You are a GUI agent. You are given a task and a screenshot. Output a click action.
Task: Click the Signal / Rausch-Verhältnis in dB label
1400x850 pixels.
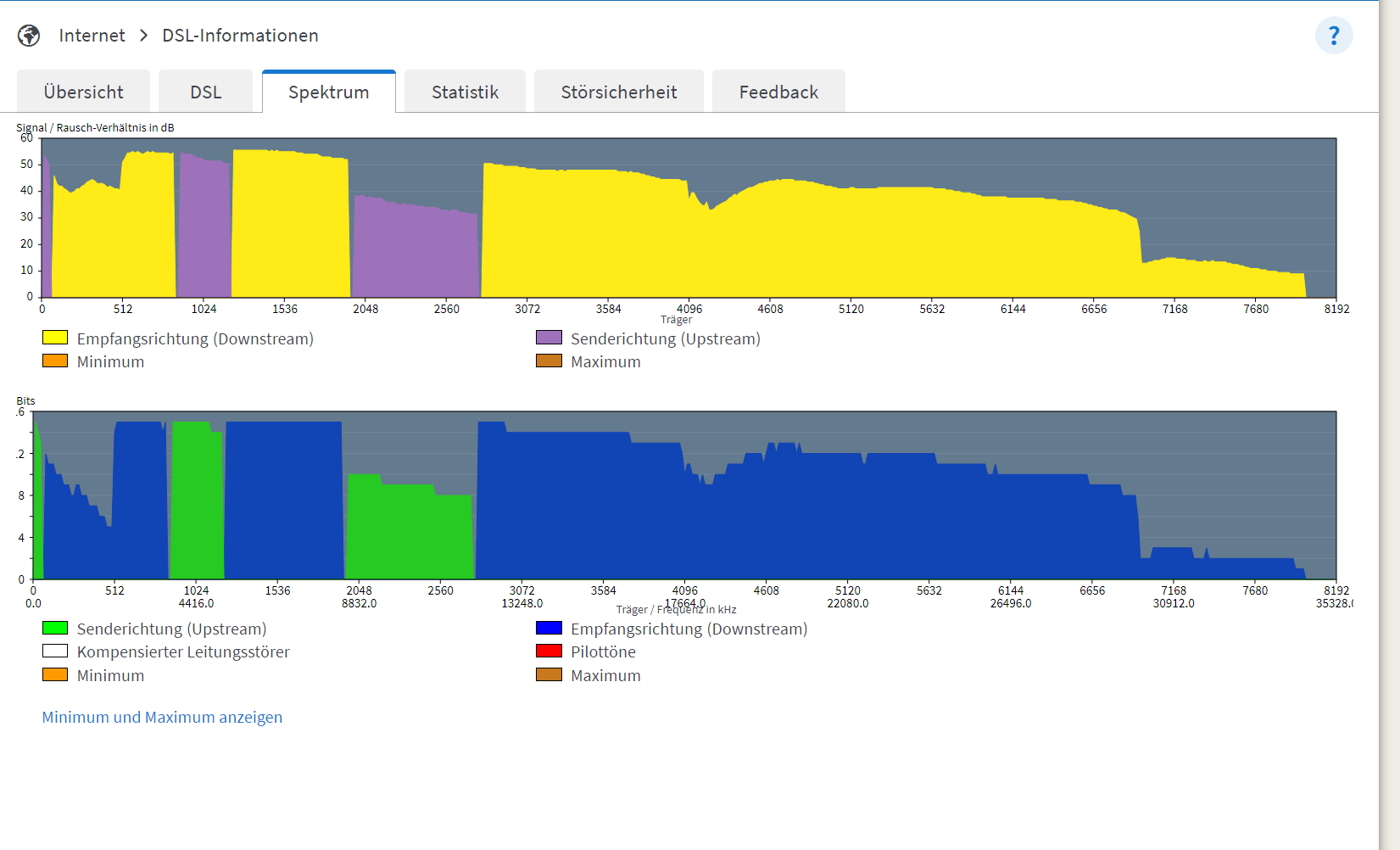[95, 128]
